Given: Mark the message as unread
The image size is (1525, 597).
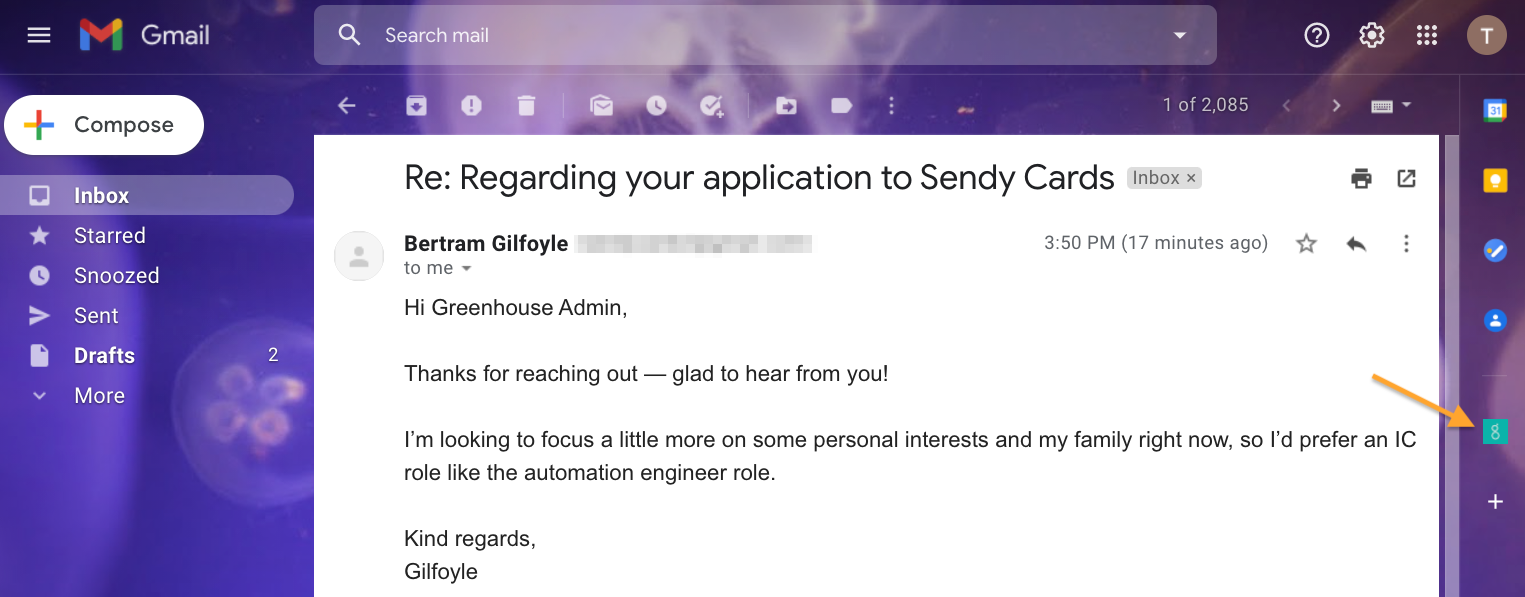Looking at the screenshot, I should point(601,105).
